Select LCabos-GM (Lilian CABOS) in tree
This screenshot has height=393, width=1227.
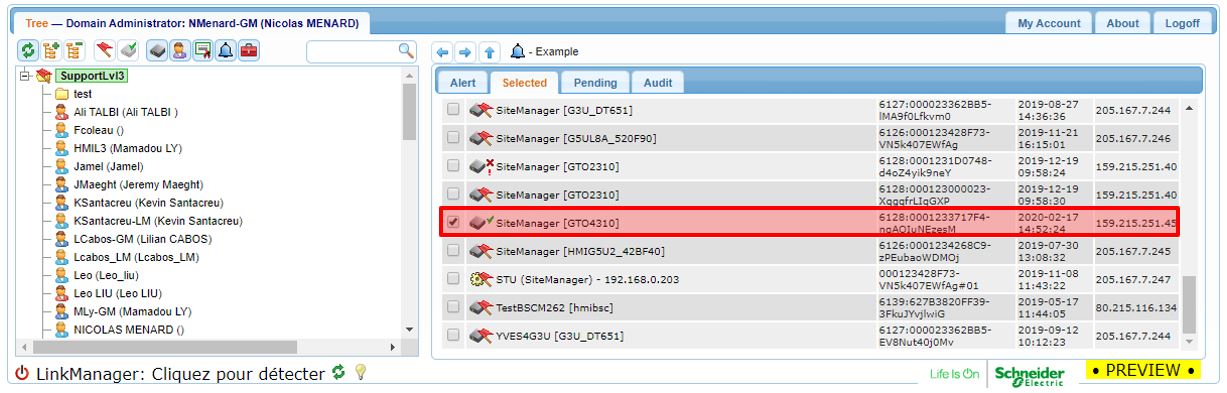[142, 239]
